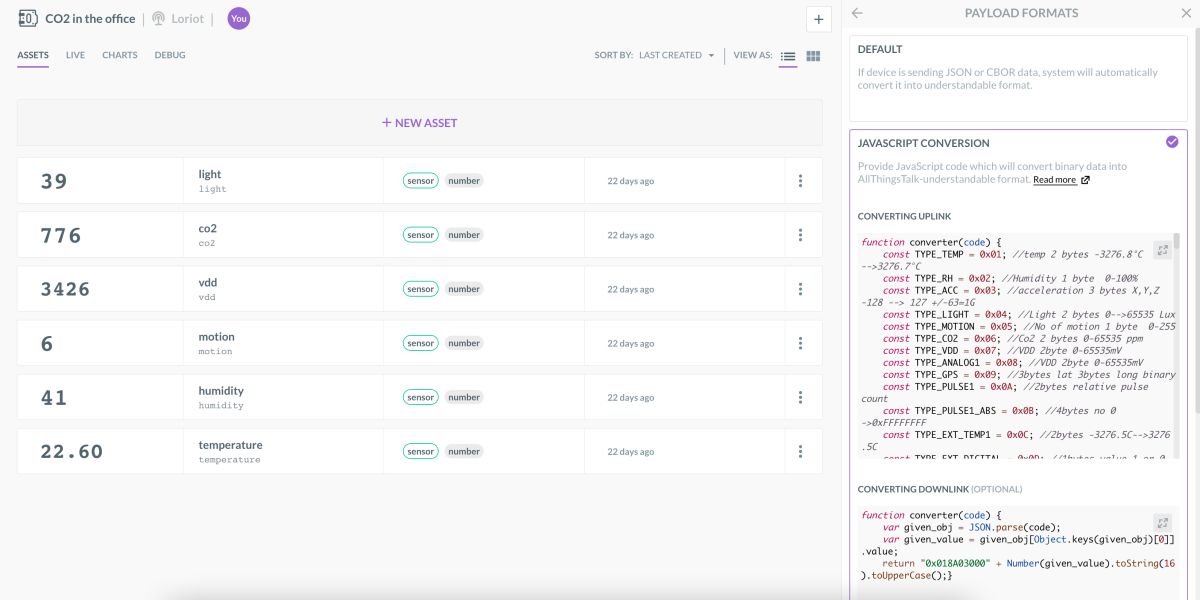Click the sensor tag on humidity row
The height and width of the screenshot is (600, 1200).
tap(420, 397)
